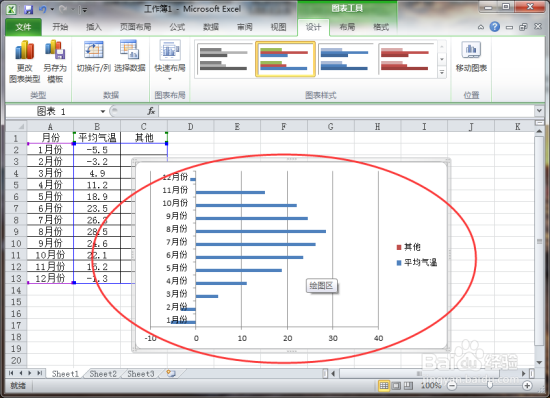The width and height of the screenshot is (550, 398).
Task: Open the Page Layout ribbon tab
Action: click(135, 27)
